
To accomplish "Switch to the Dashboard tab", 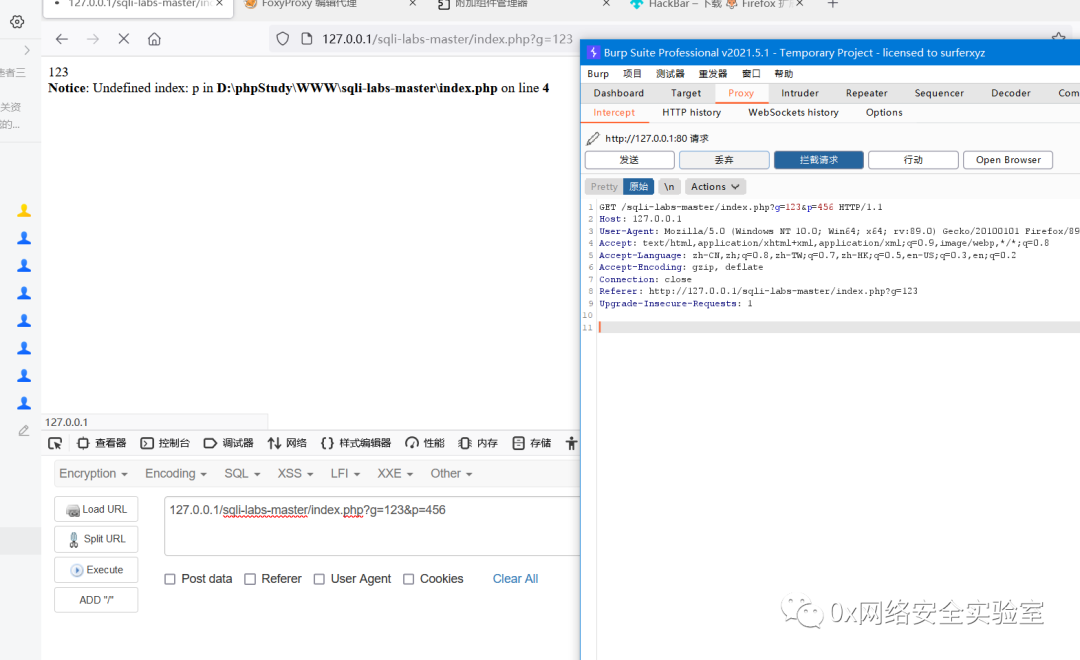I will click(619, 93).
